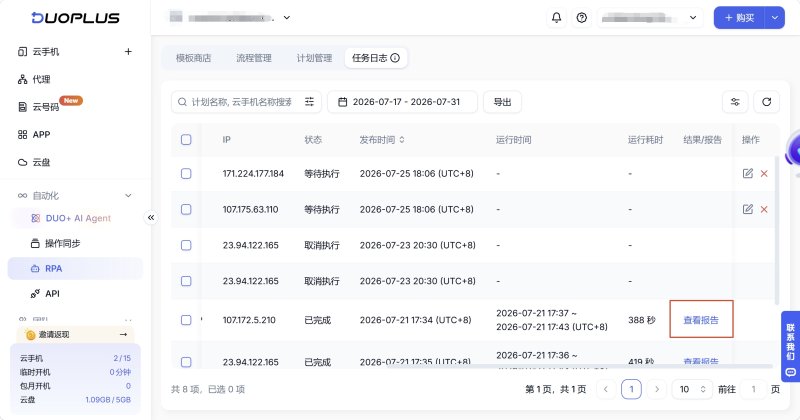This screenshot has height=420, width=800.
Task: Add a new cloud phone with plus icon
Action: click(x=128, y=52)
